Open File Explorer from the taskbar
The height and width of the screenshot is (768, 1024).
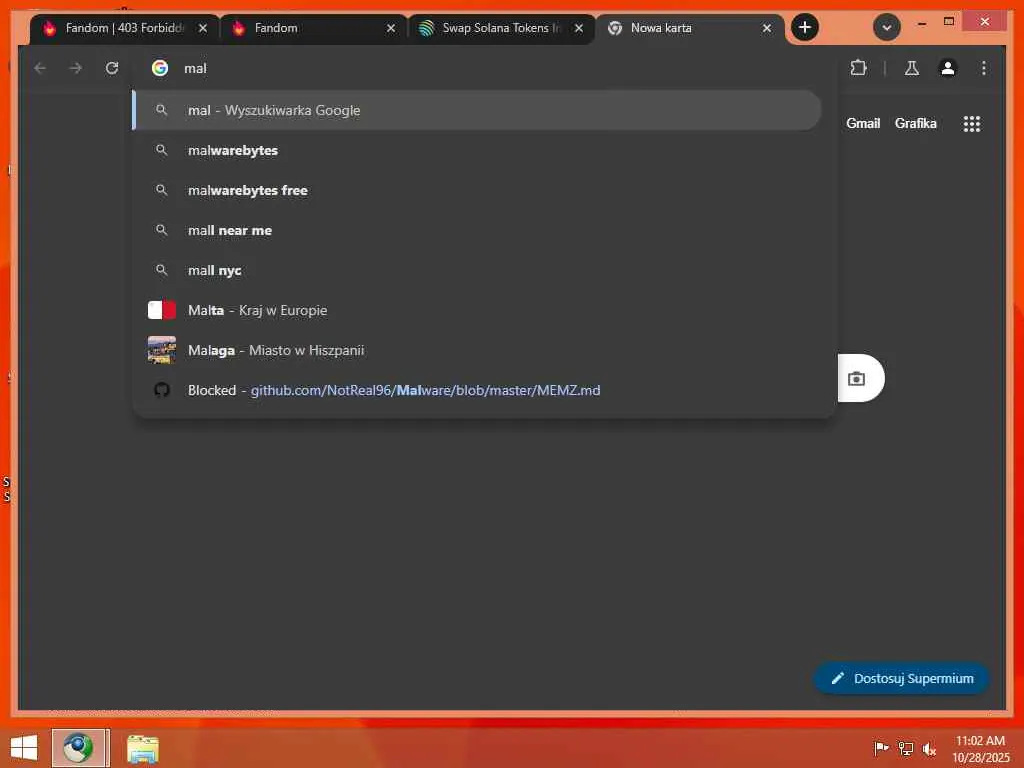click(142, 748)
